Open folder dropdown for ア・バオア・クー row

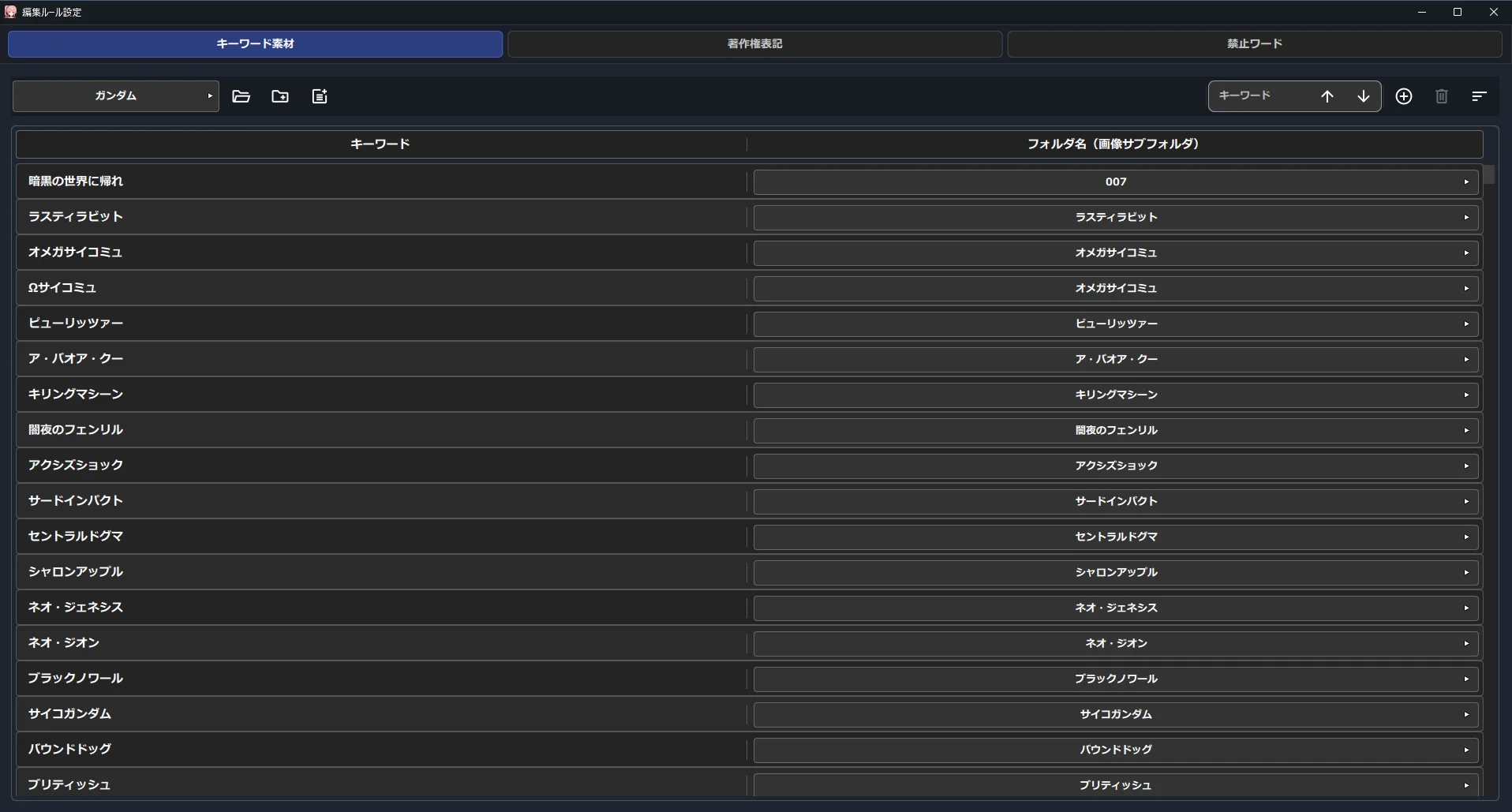point(1116,360)
